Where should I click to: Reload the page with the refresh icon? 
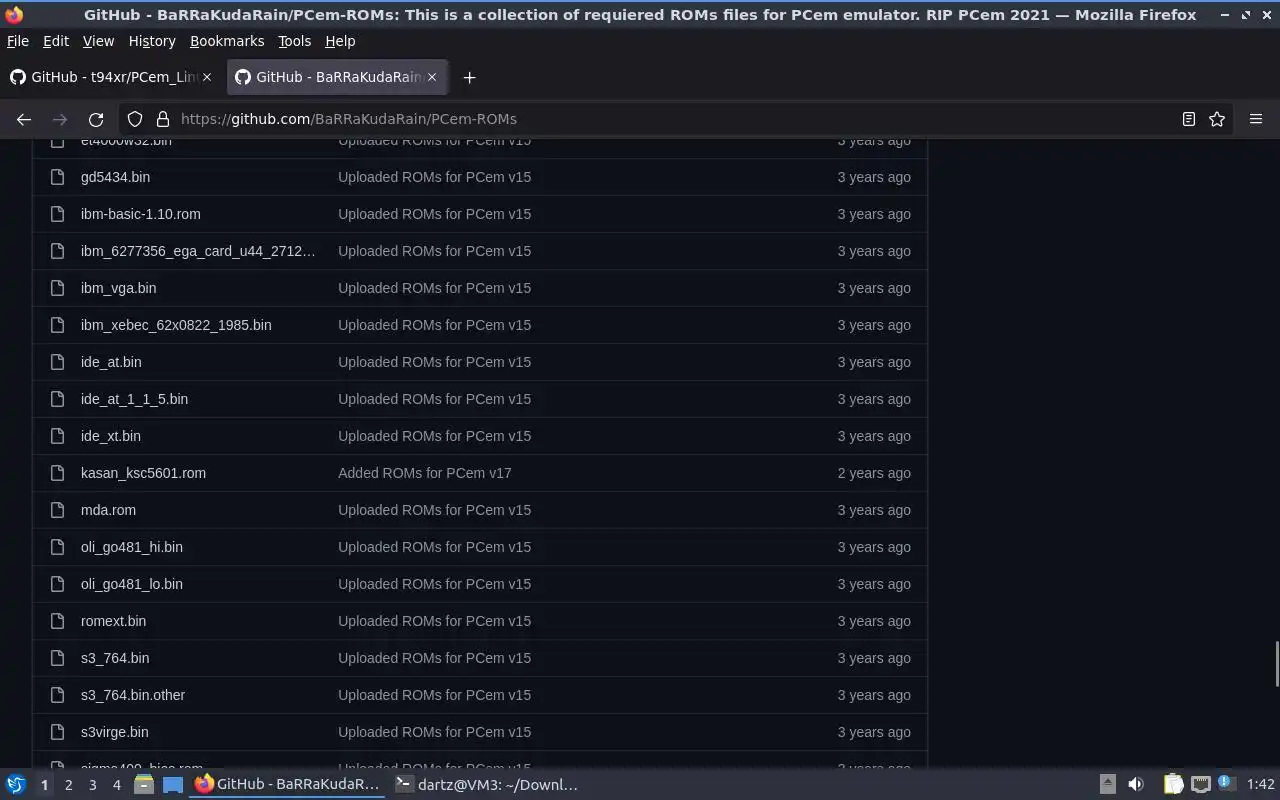point(96,119)
